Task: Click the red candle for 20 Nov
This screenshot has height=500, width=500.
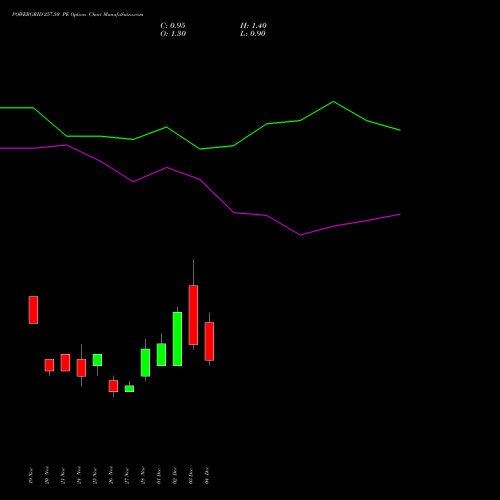Action: pyautogui.click(x=49, y=365)
